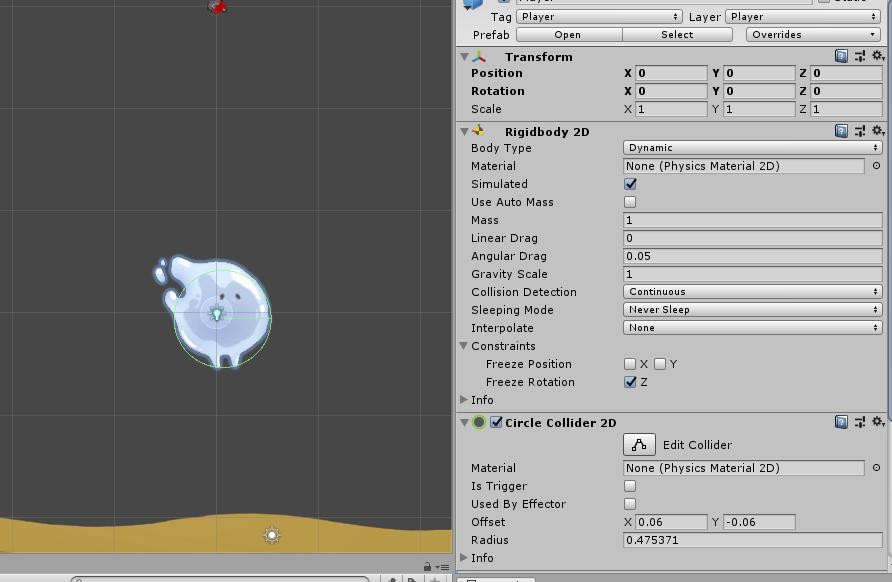This screenshot has height=582, width=892.
Task: Click the Rigidbody 2D component icon
Action: (479, 131)
